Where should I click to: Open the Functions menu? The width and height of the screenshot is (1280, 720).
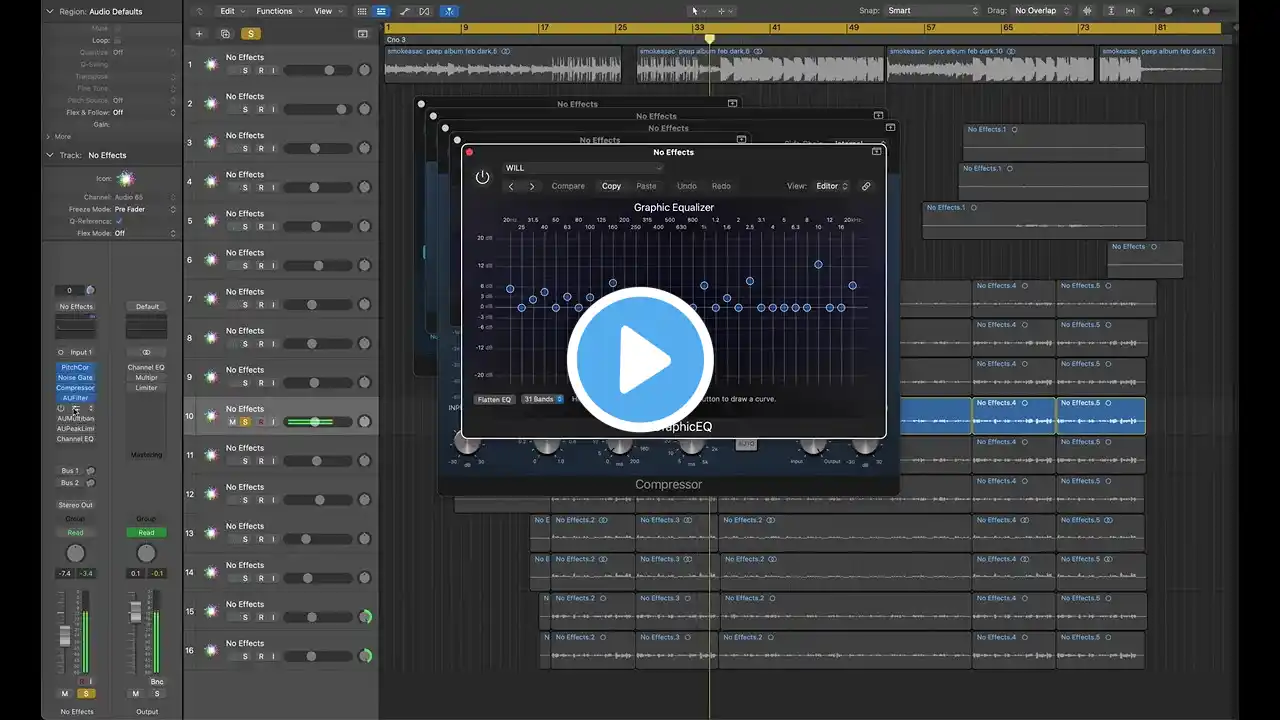279,11
